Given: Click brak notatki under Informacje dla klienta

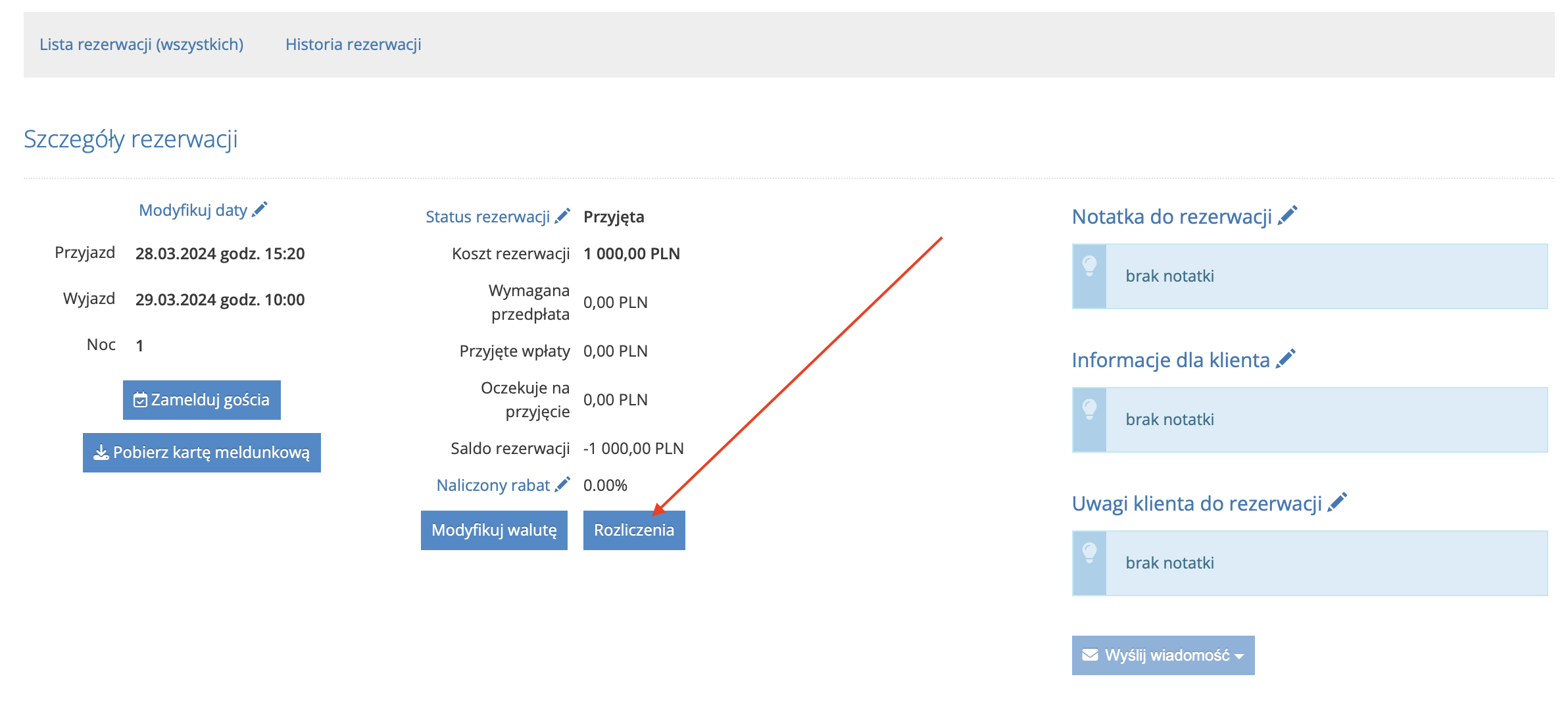Looking at the screenshot, I should tap(1170, 419).
